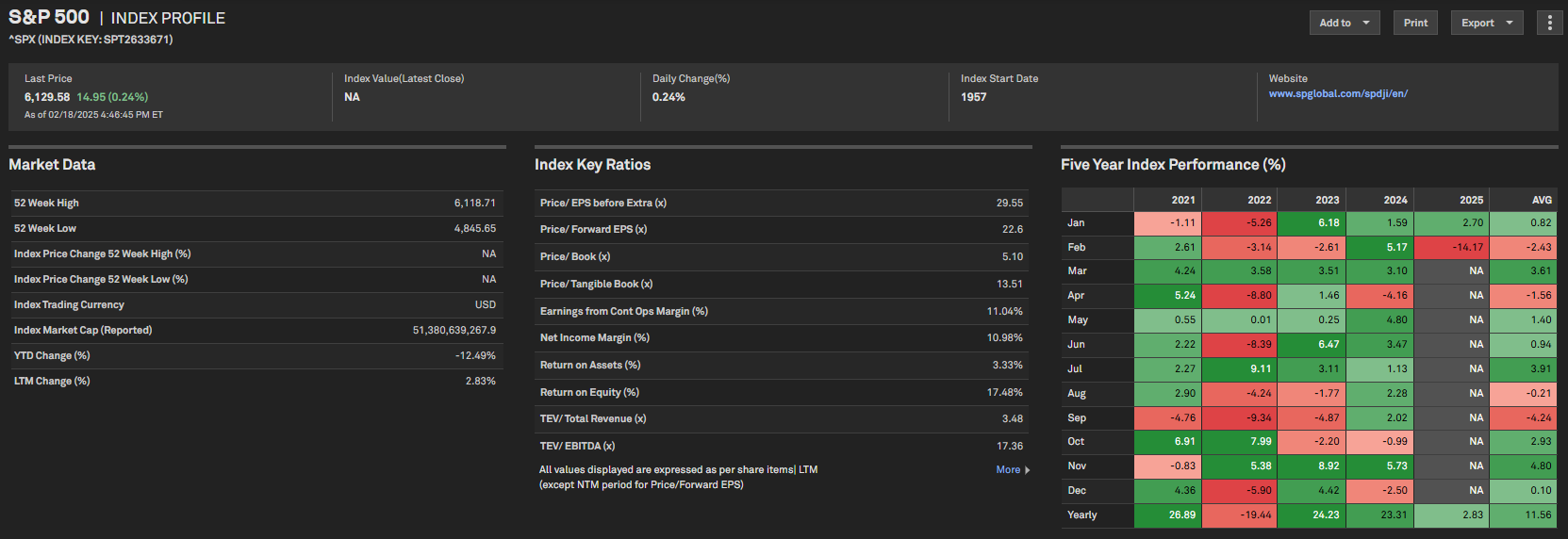This screenshot has width=1568, height=539.
Task: Open the three-dot more options menu
Action: pos(1550,23)
